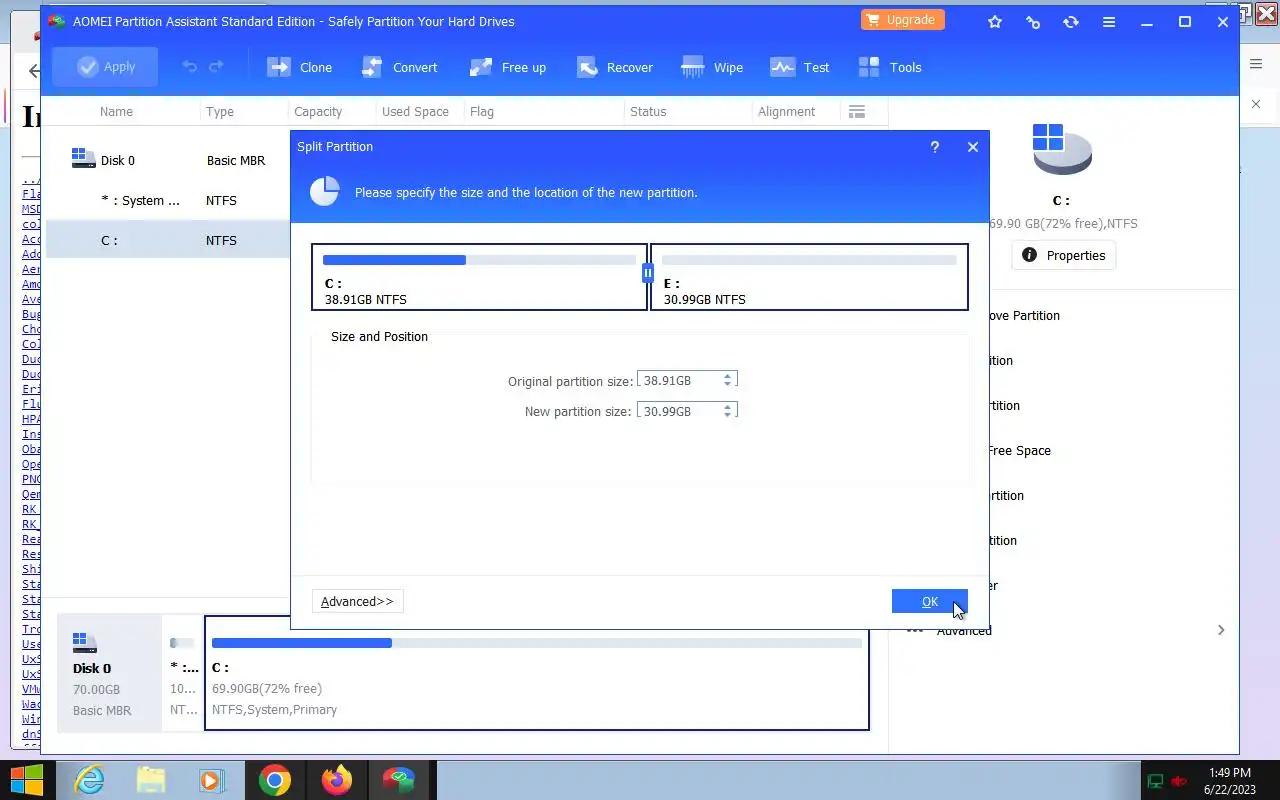Viewport: 1280px width, 800px height.
Task: Open the Recover tool
Action: (x=614, y=67)
